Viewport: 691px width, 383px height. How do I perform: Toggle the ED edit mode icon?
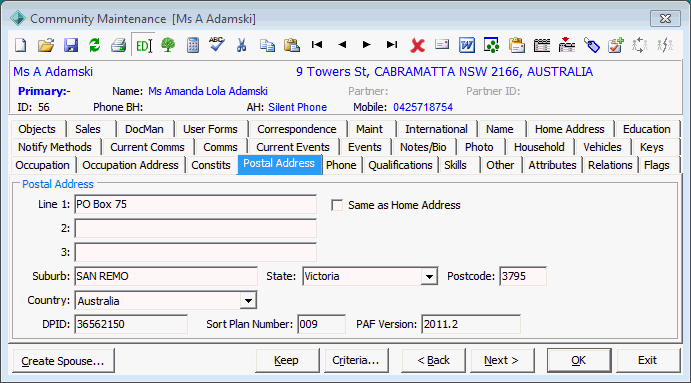(x=143, y=45)
